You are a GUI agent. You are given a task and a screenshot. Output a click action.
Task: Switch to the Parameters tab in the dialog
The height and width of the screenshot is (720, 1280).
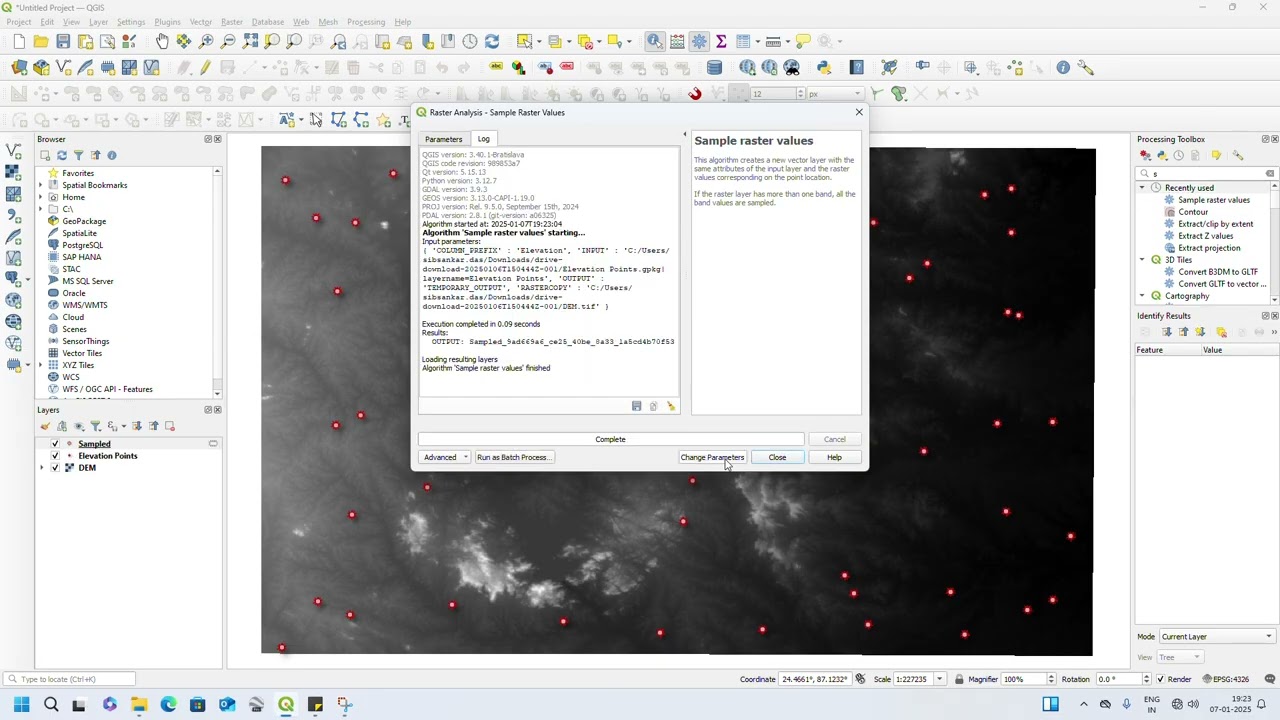pos(443,139)
